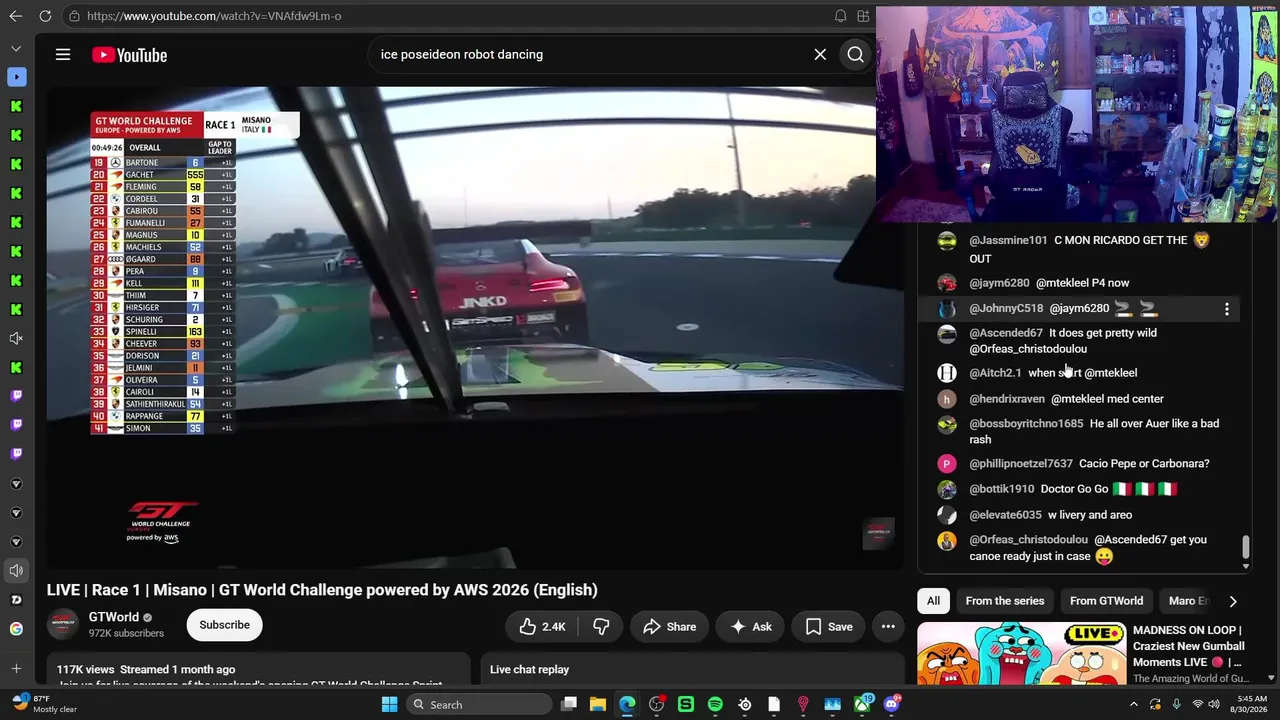Grab the live chat scrollbar thumb
This screenshot has width=1280, height=720.
point(1246,547)
